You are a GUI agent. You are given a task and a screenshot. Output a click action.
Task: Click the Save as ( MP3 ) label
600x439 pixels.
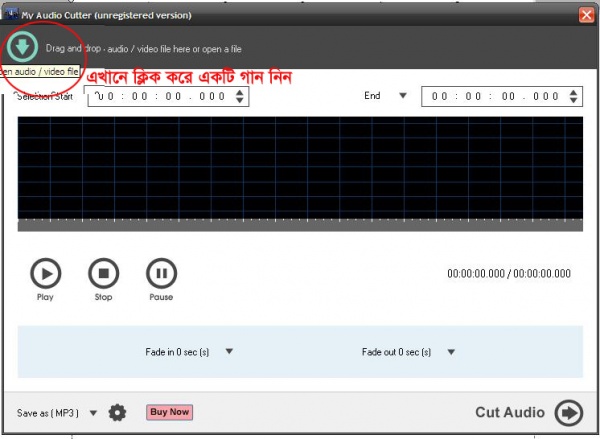(48, 413)
